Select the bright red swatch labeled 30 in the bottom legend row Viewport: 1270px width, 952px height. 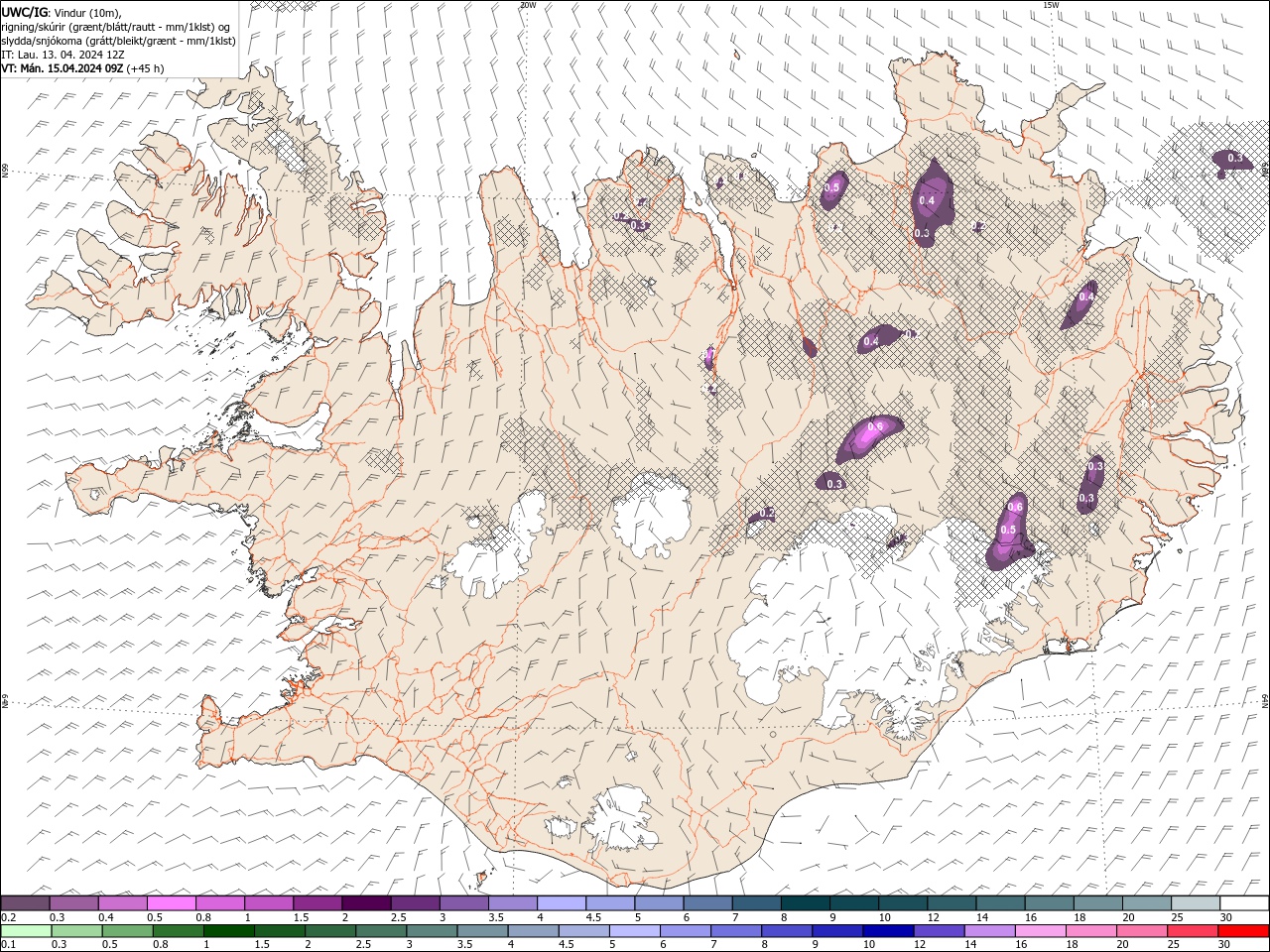[x=1243, y=931]
